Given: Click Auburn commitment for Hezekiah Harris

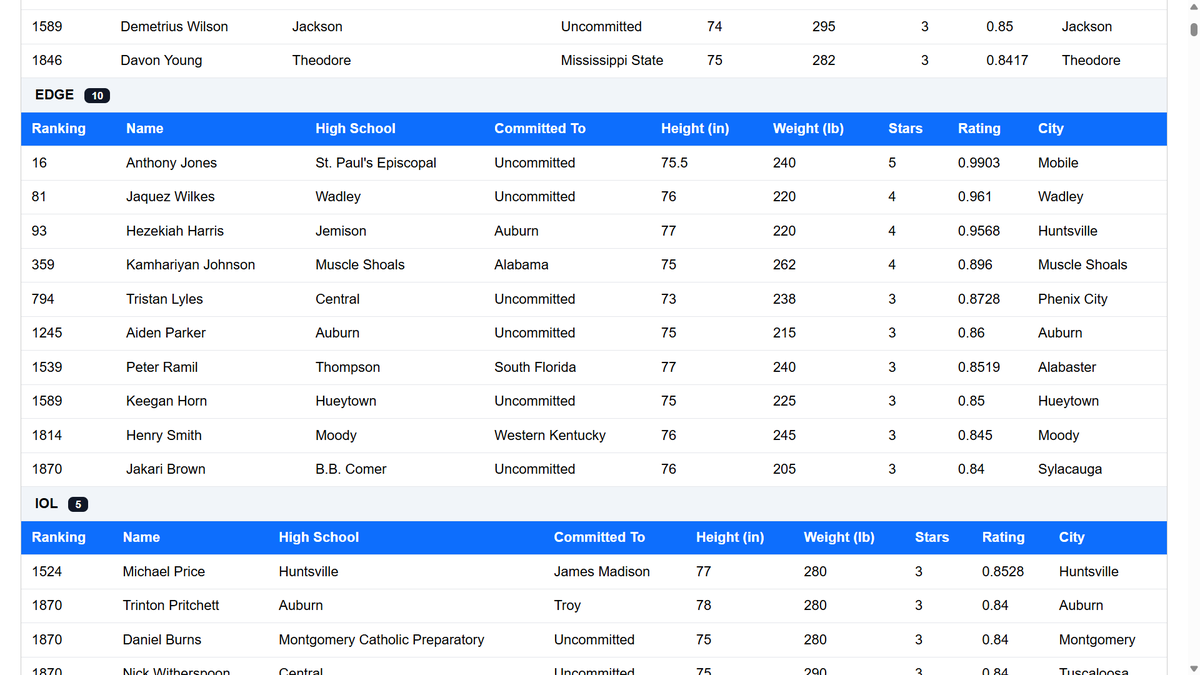Looking at the screenshot, I should click(x=516, y=231).
